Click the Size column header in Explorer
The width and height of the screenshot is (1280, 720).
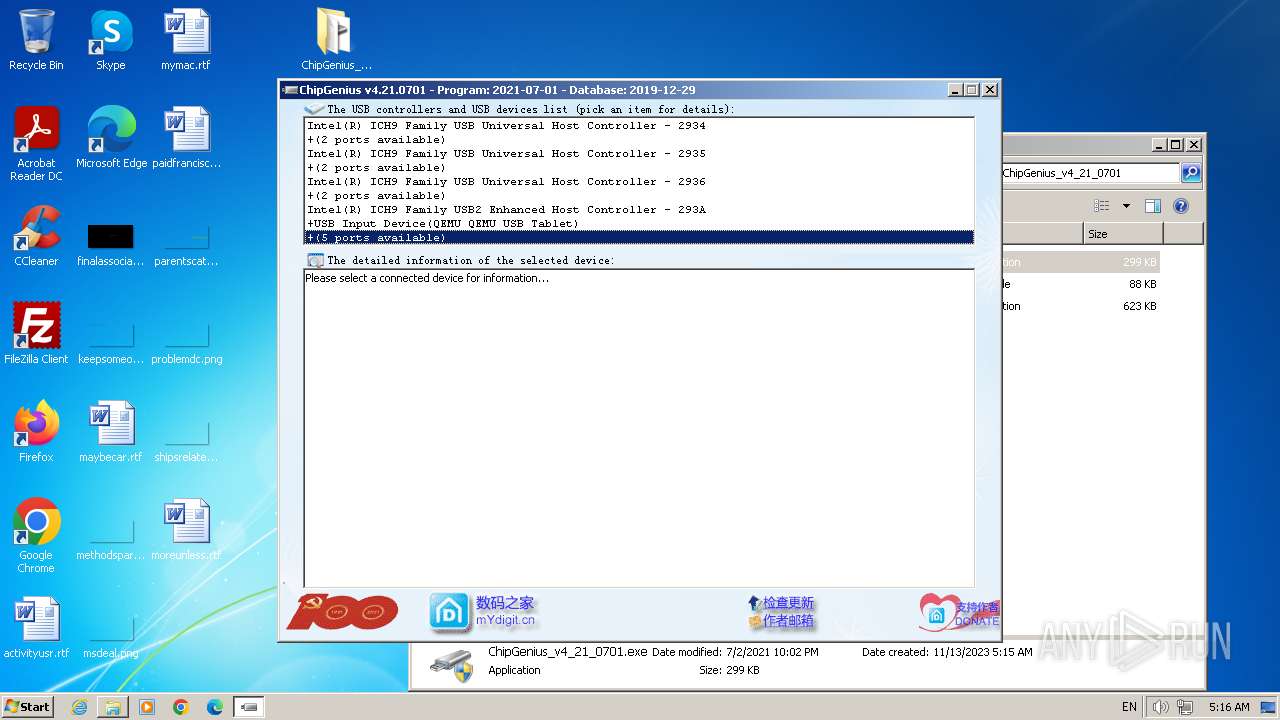1123,234
